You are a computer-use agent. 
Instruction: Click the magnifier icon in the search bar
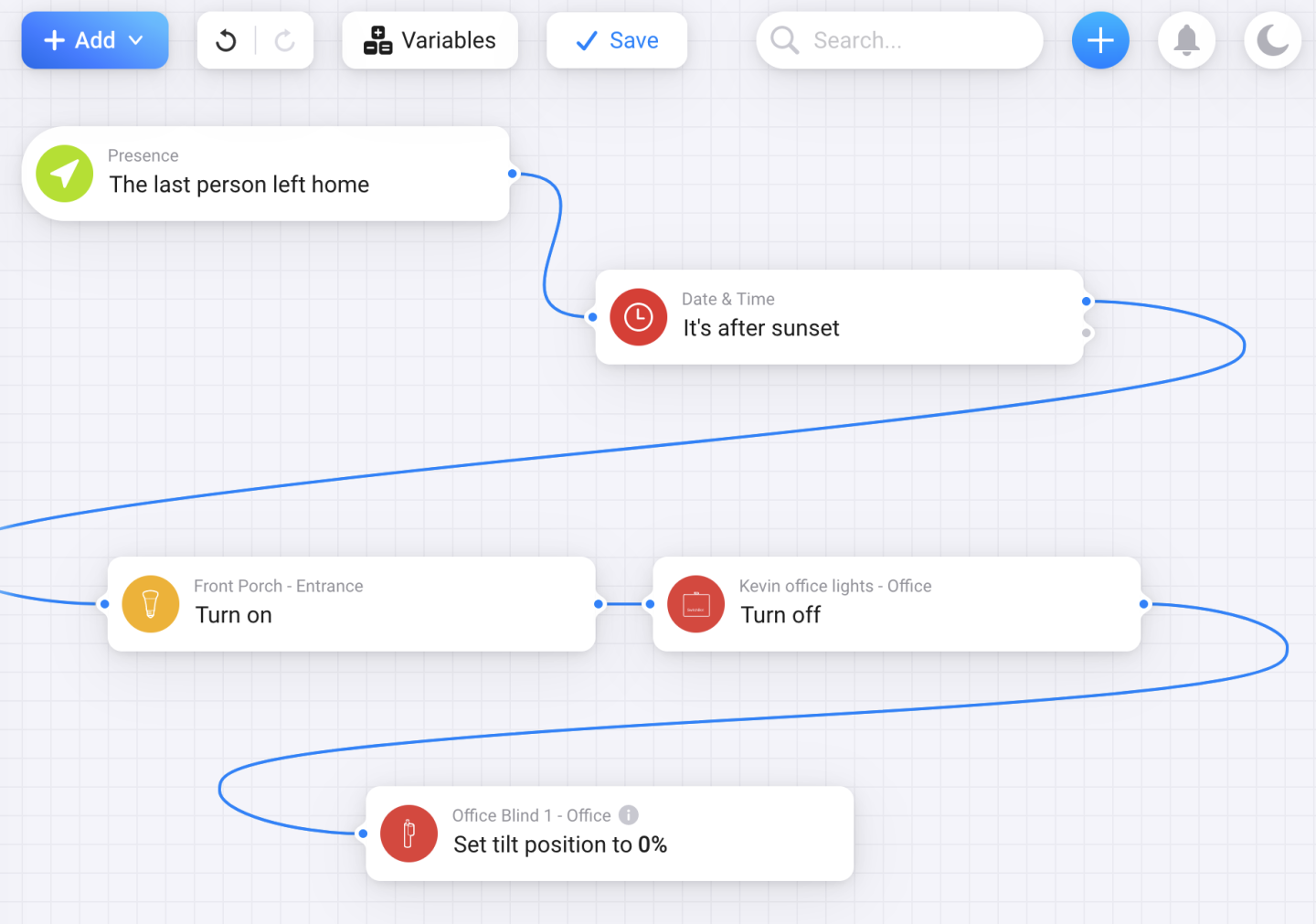(784, 40)
